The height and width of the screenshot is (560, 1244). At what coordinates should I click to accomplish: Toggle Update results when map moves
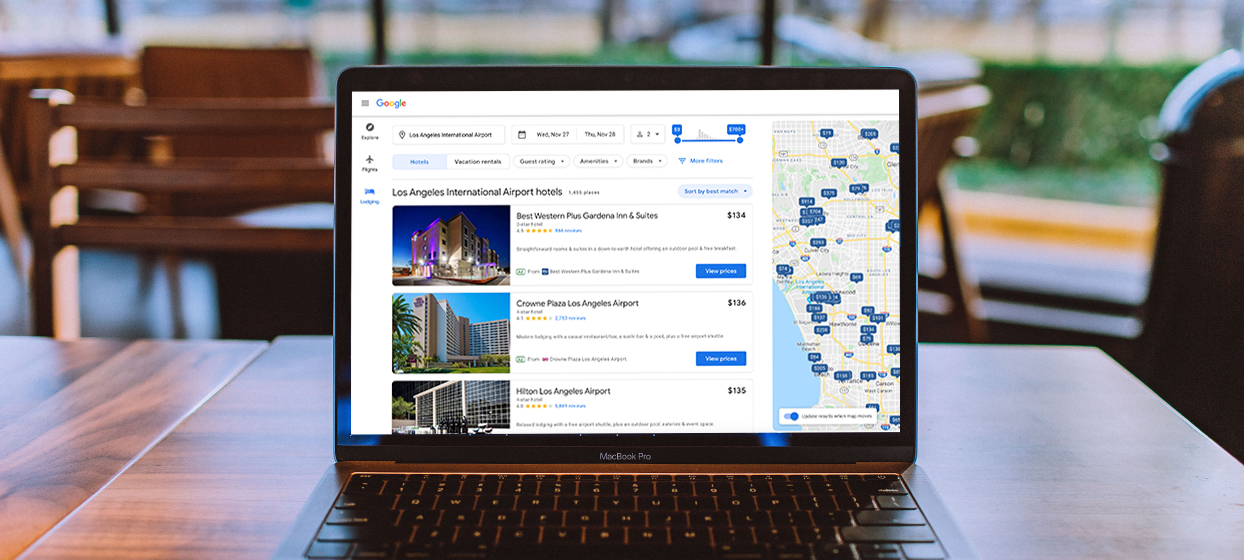(x=791, y=416)
